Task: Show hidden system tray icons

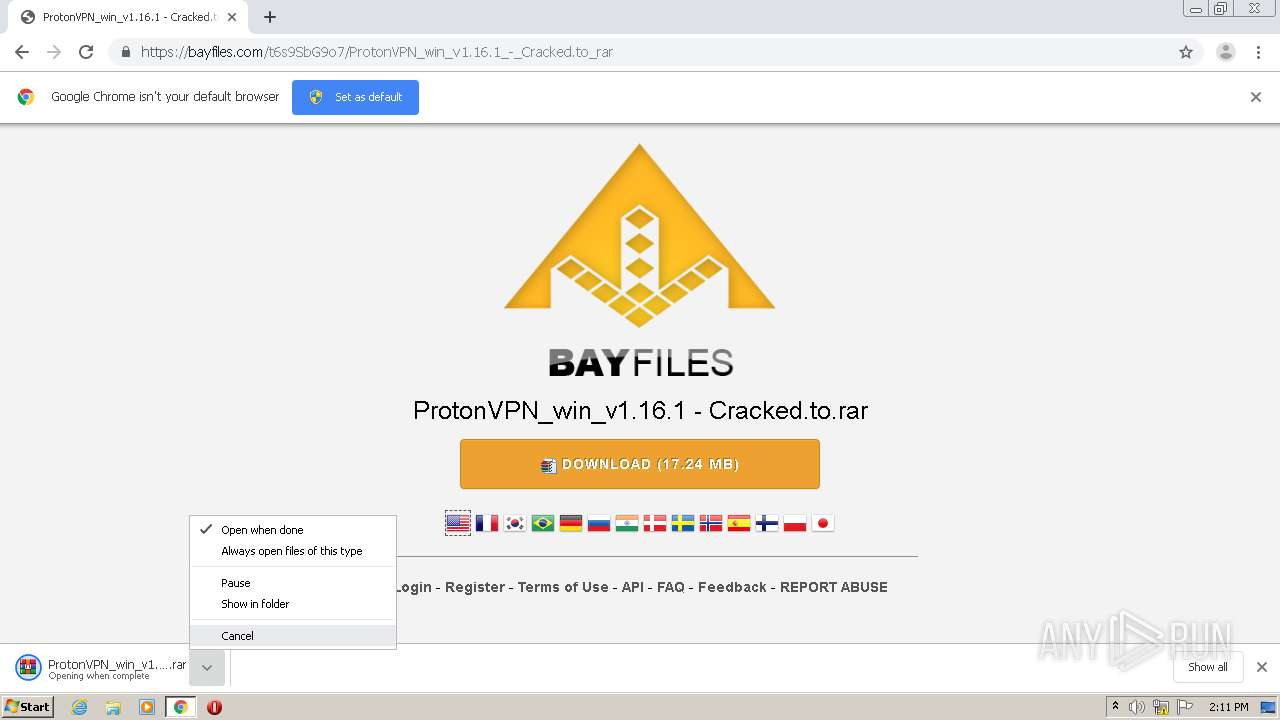Action: 1116,707
